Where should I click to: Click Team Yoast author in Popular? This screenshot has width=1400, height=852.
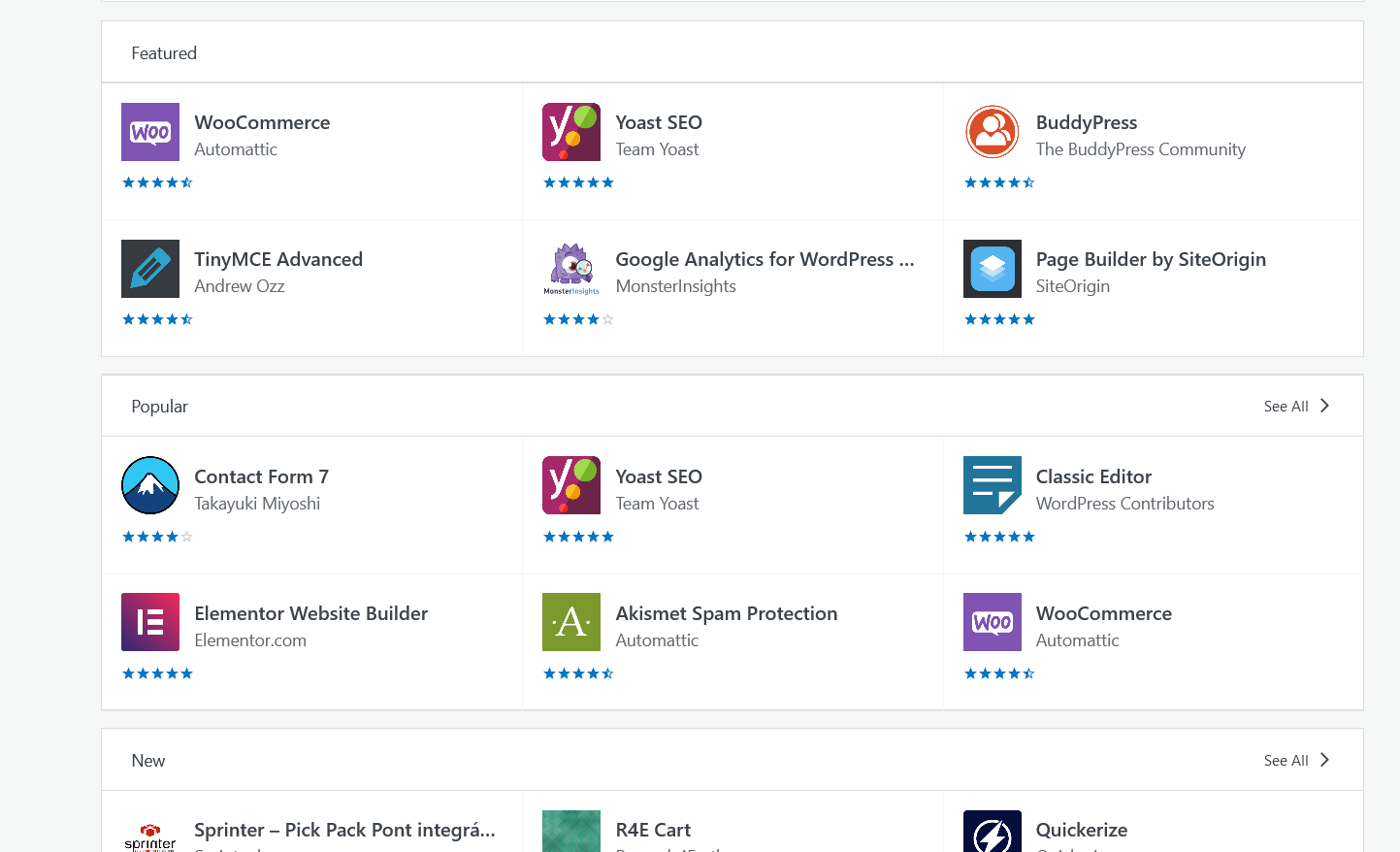pos(657,504)
